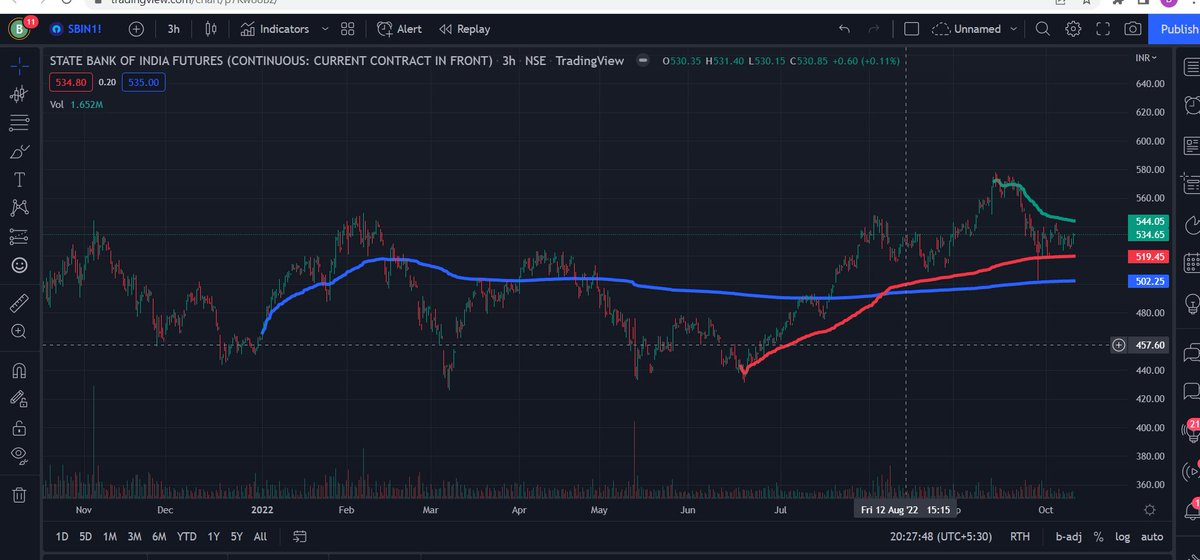Toggle percent scale mode
This screenshot has width=1200, height=560.
(1098, 537)
